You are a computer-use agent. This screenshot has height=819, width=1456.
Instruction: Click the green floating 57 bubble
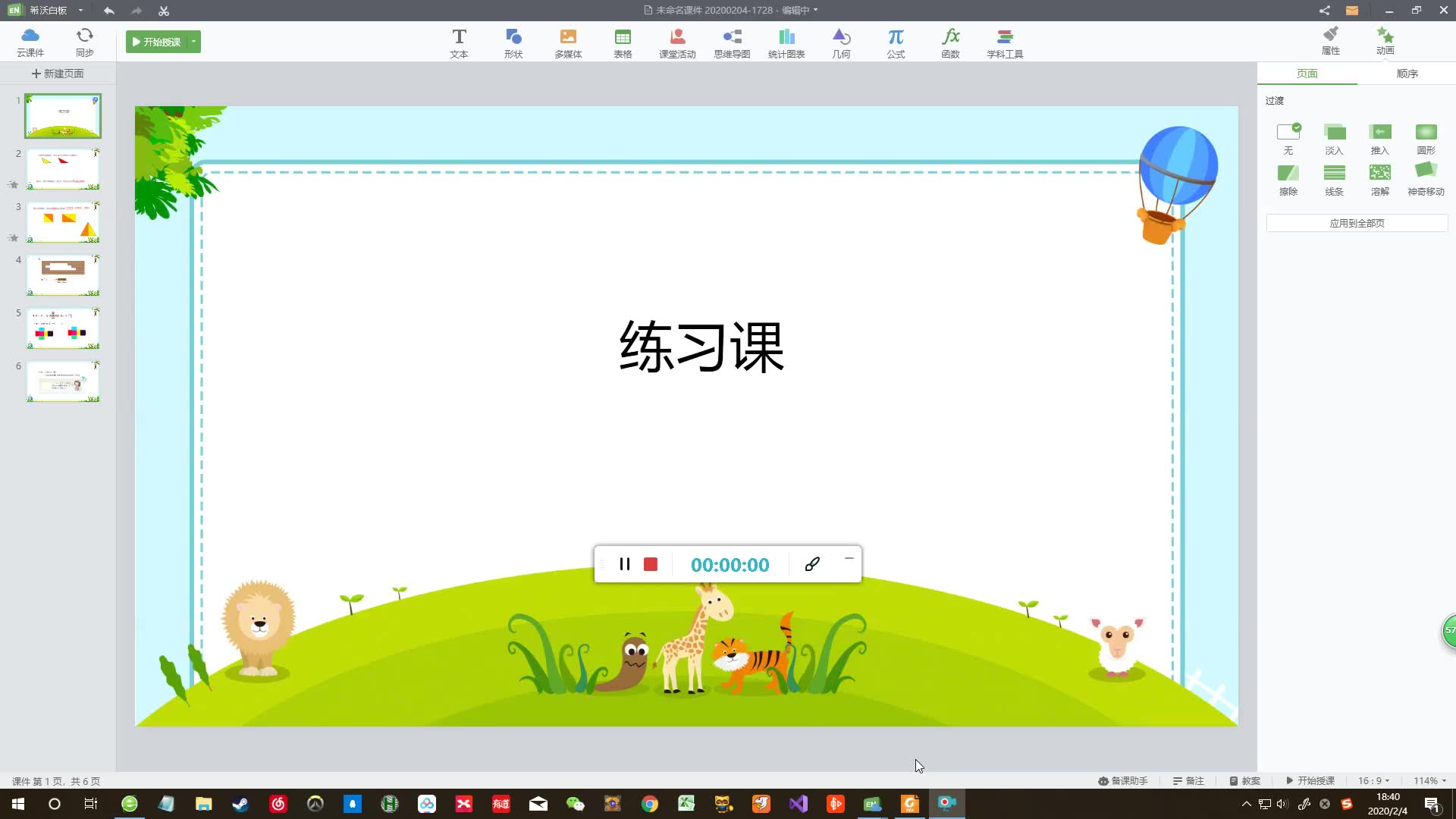click(1448, 630)
